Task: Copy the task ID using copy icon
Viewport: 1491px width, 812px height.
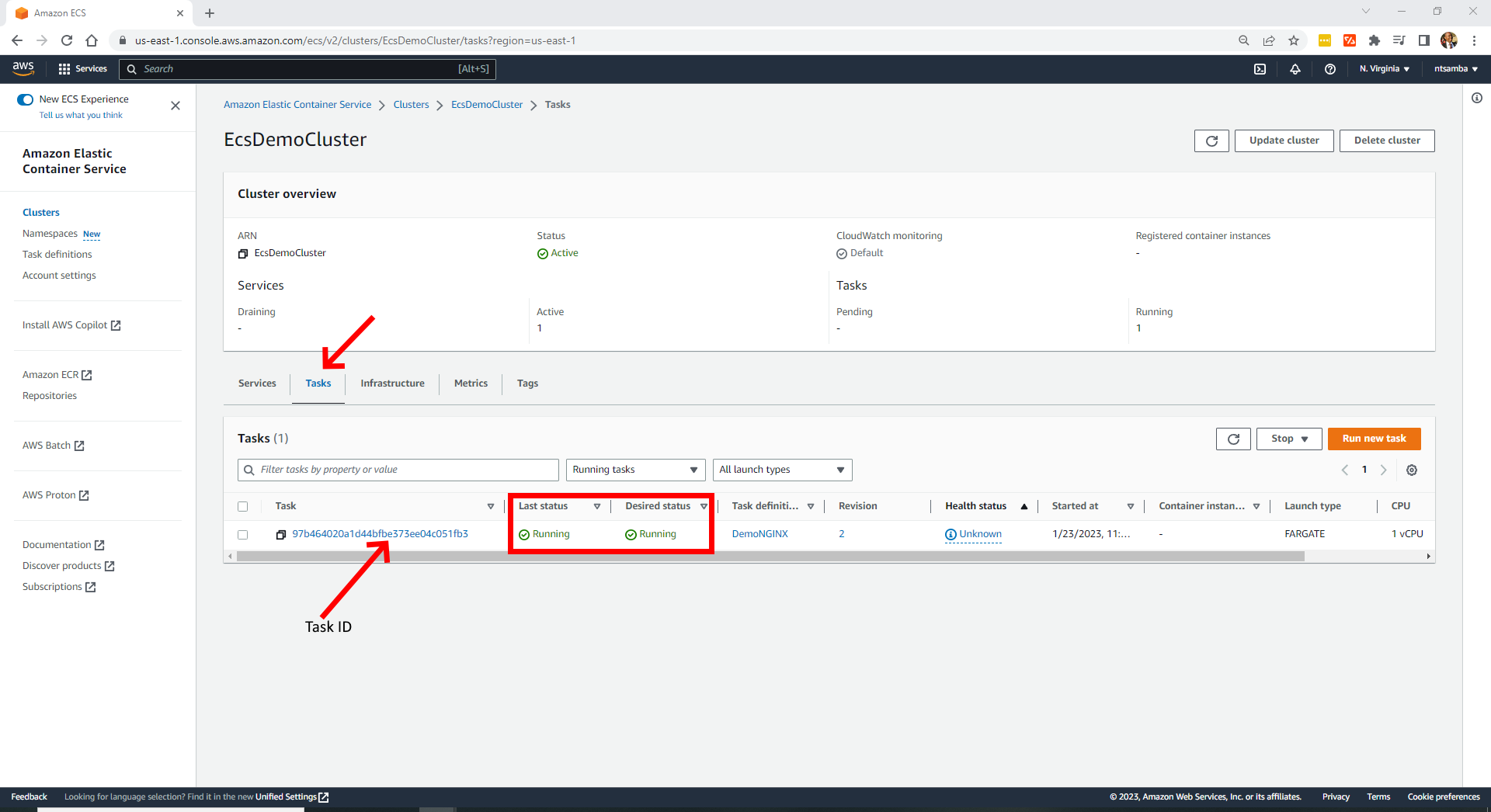Action: click(x=281, y=534)
